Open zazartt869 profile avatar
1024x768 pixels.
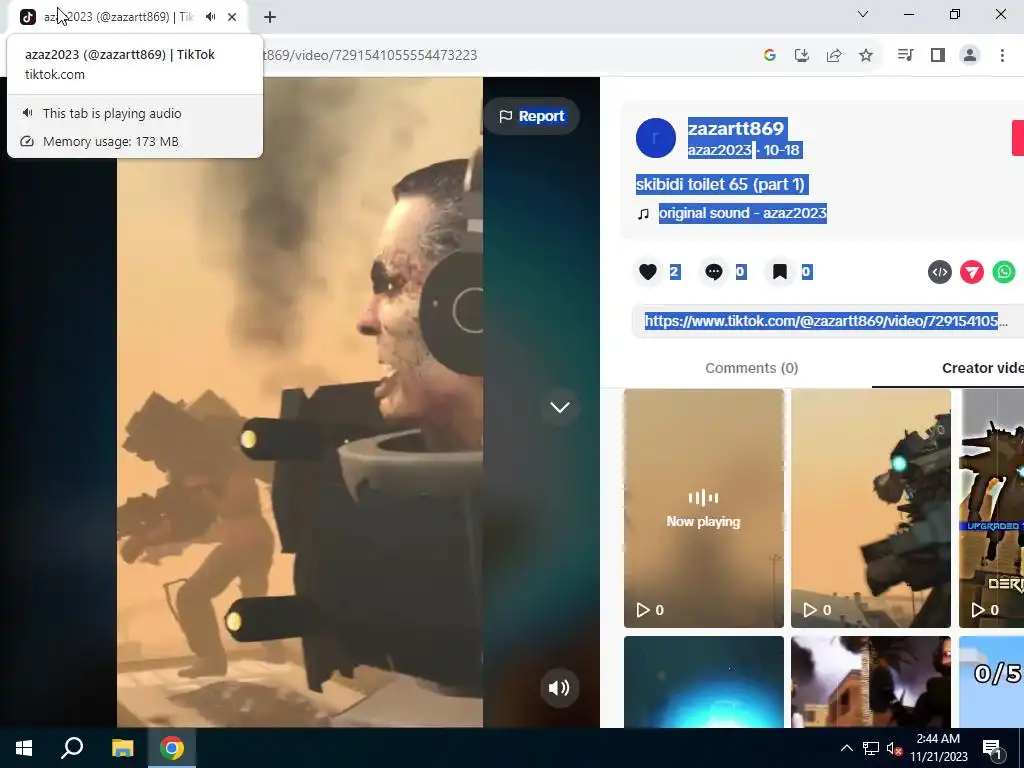tap(656, 138)
